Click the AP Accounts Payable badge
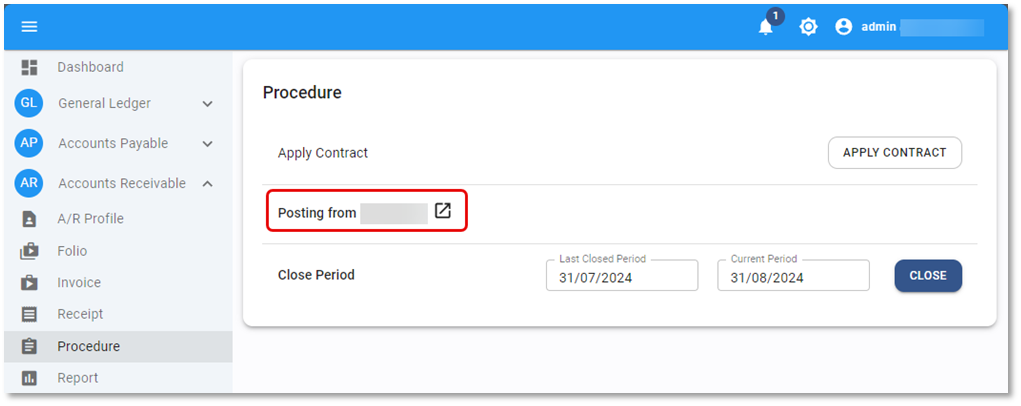This screenshot has height=406, width=1021. [29, 143]
